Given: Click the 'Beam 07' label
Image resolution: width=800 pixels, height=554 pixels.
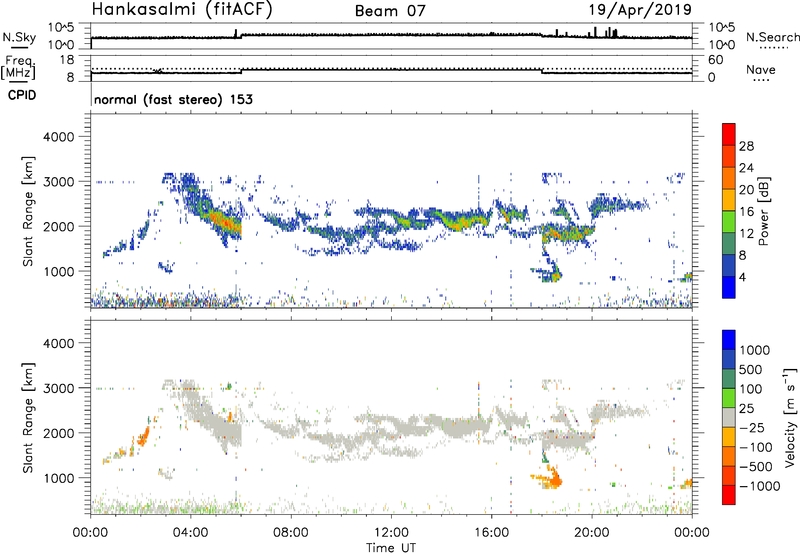Looking at the screenshot, I should point(390,11).
